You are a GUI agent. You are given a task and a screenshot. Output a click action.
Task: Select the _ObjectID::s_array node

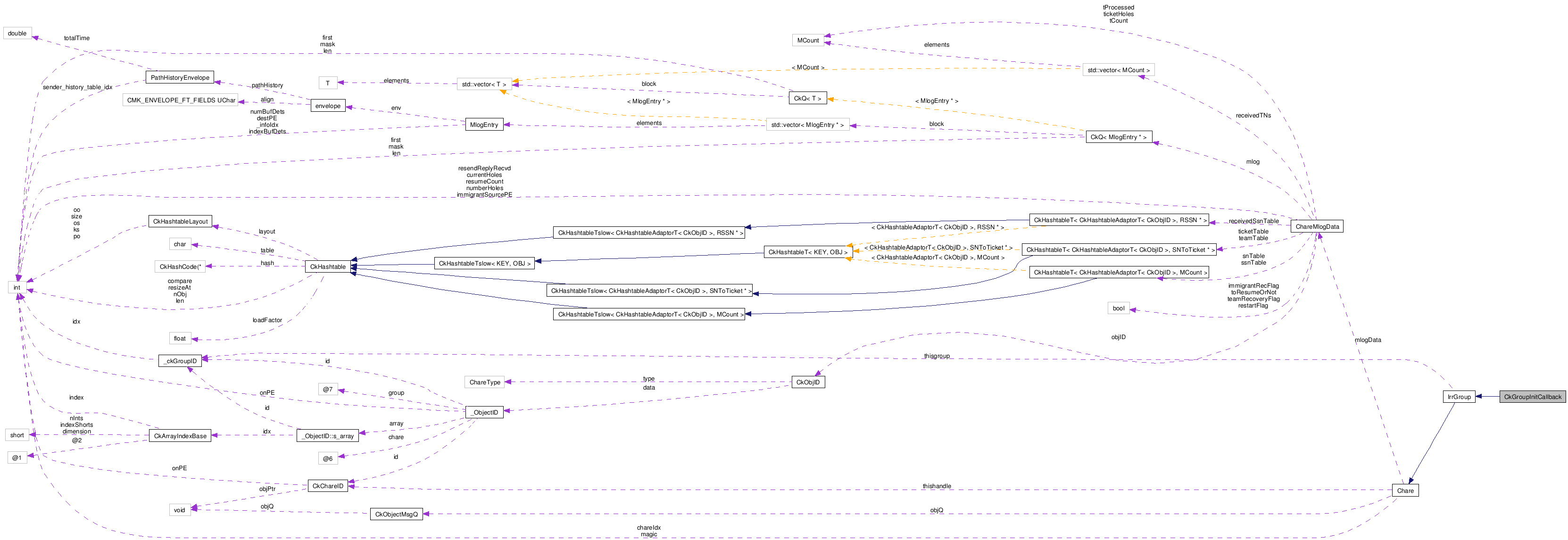coord(327,436)
